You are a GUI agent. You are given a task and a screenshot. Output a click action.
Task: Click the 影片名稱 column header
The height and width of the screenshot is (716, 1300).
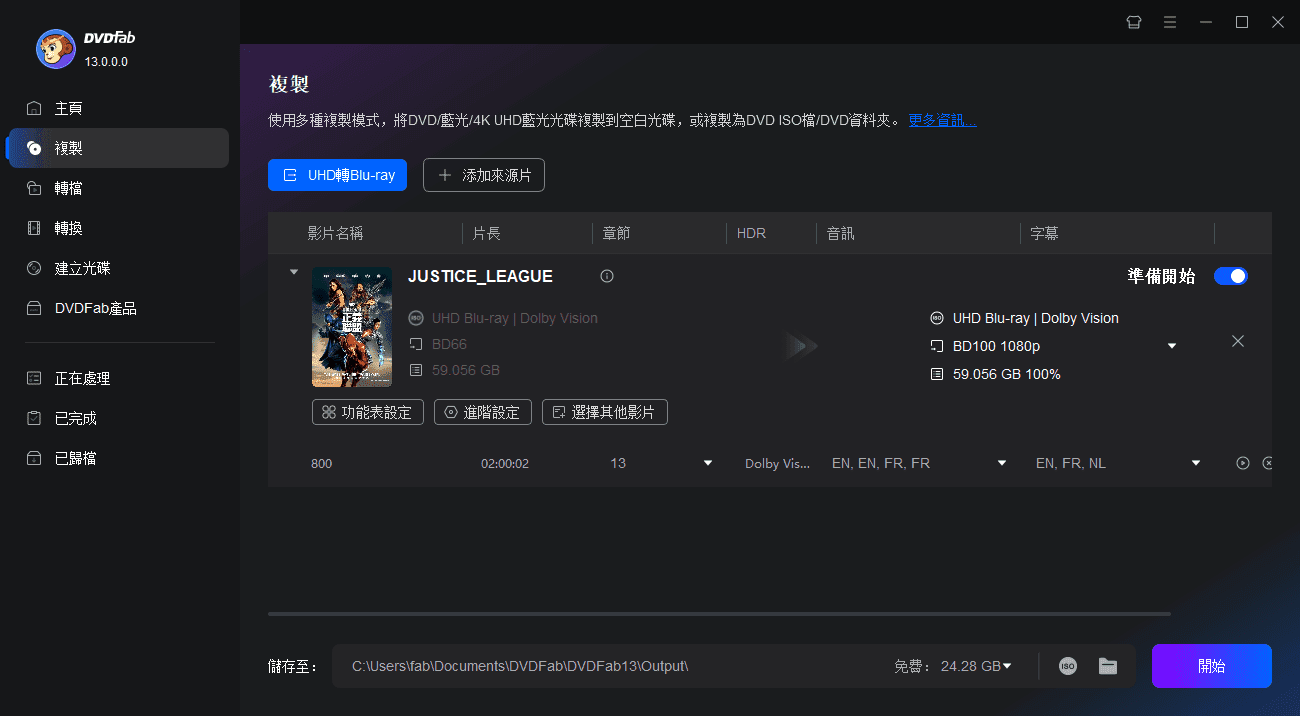click(335, 233)
